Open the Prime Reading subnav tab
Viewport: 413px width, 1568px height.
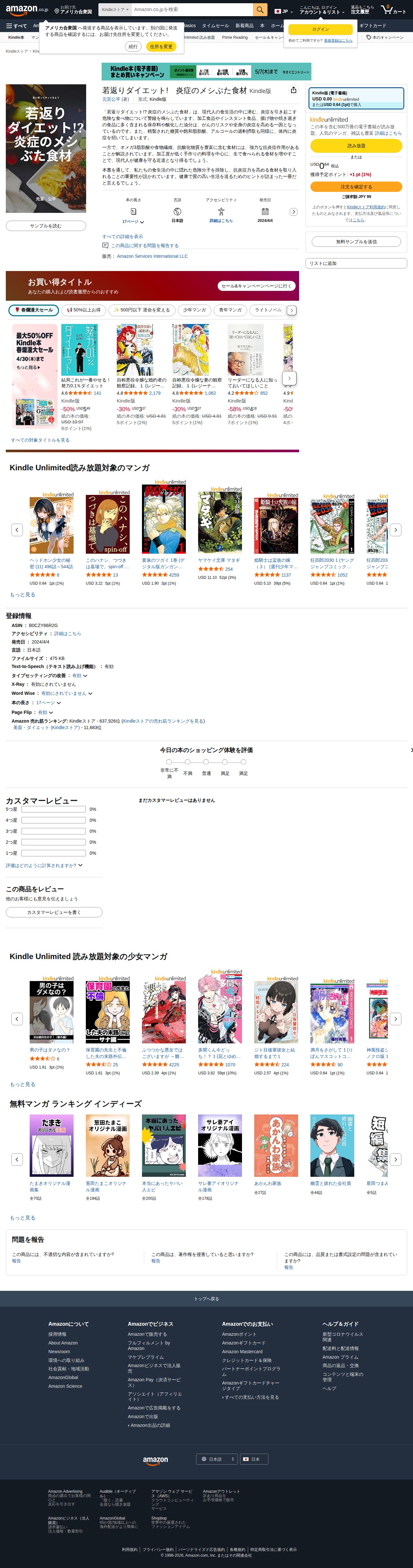click(235, 37)
